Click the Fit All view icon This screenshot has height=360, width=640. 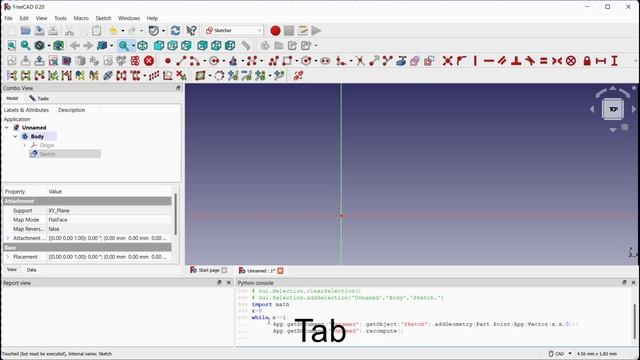[12, 45]
